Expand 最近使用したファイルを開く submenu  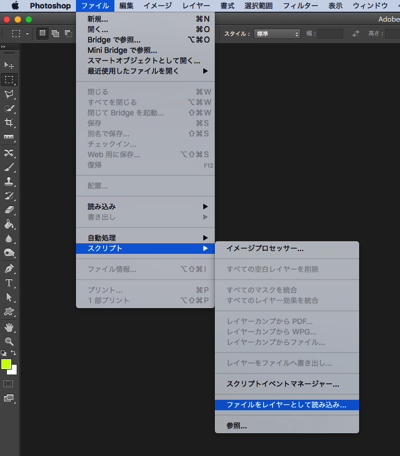pos(145,71)
